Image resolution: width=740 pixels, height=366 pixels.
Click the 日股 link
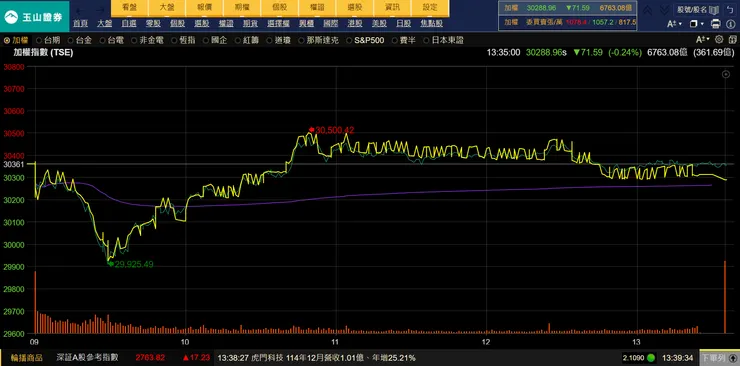tap(404, 24)
